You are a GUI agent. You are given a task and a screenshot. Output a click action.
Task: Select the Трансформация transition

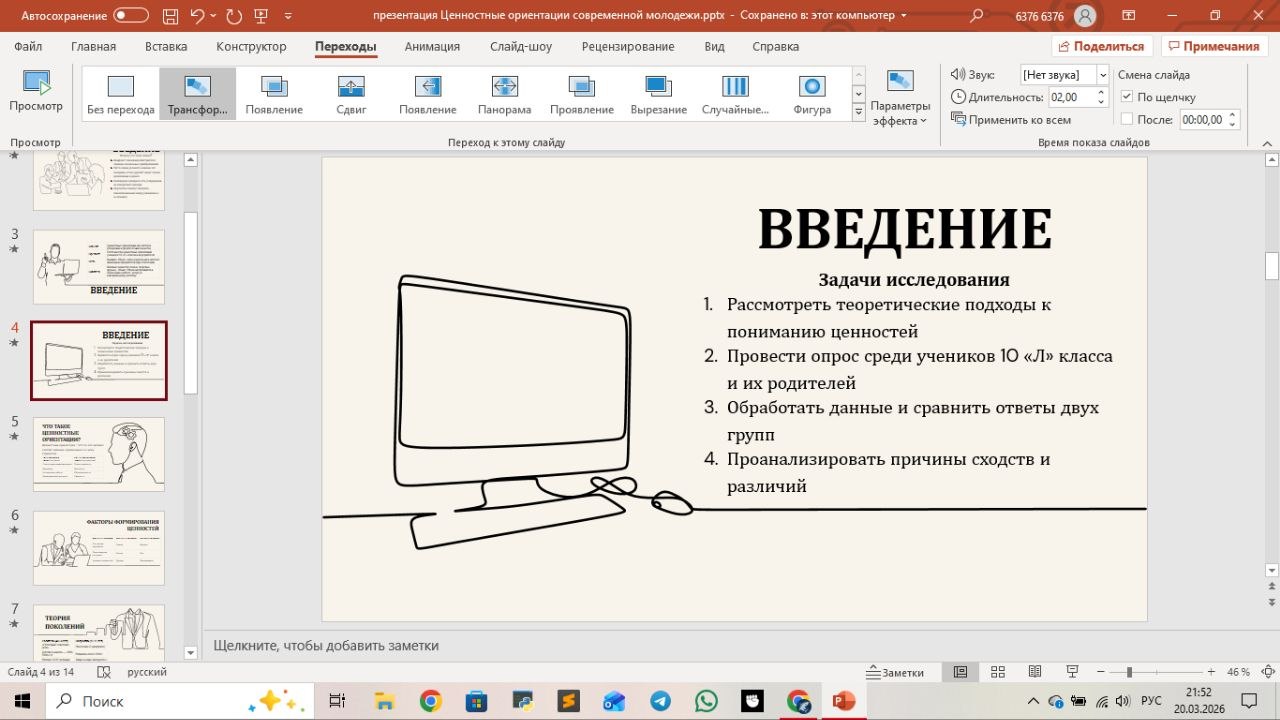[198, 94]
